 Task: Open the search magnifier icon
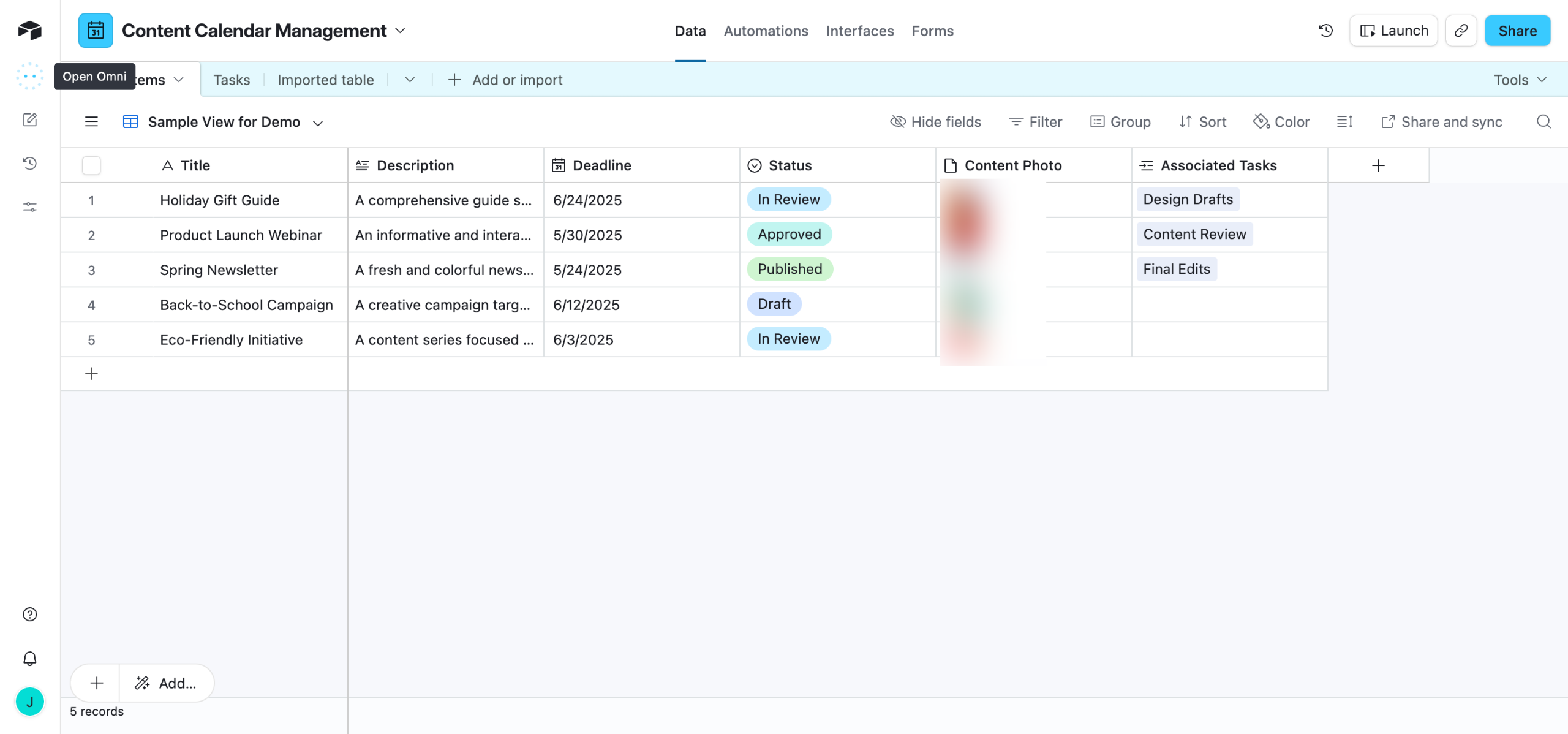coord(1543,122)
